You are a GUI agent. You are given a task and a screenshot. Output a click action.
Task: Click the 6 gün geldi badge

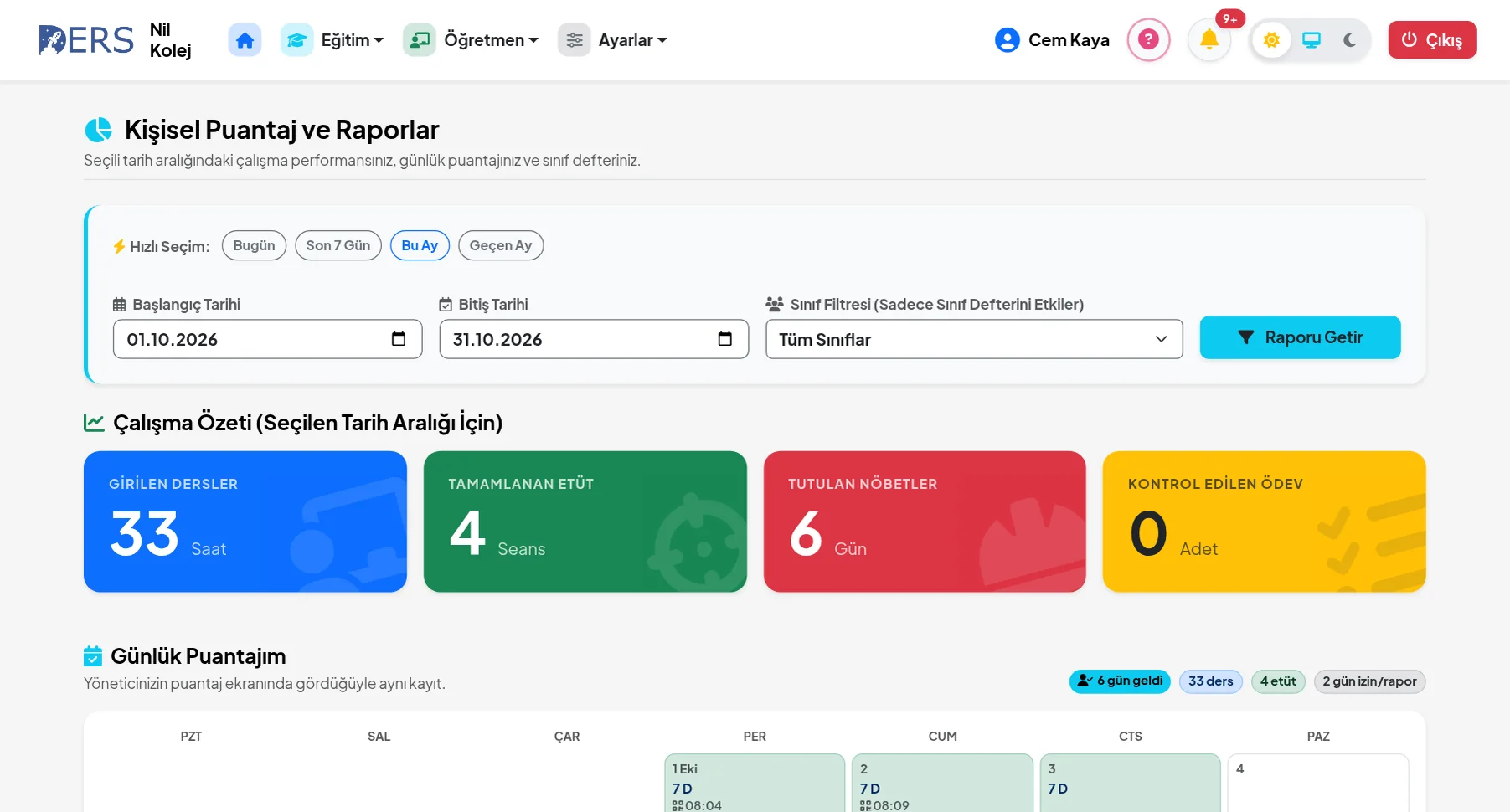click(x=1120, y=681)
